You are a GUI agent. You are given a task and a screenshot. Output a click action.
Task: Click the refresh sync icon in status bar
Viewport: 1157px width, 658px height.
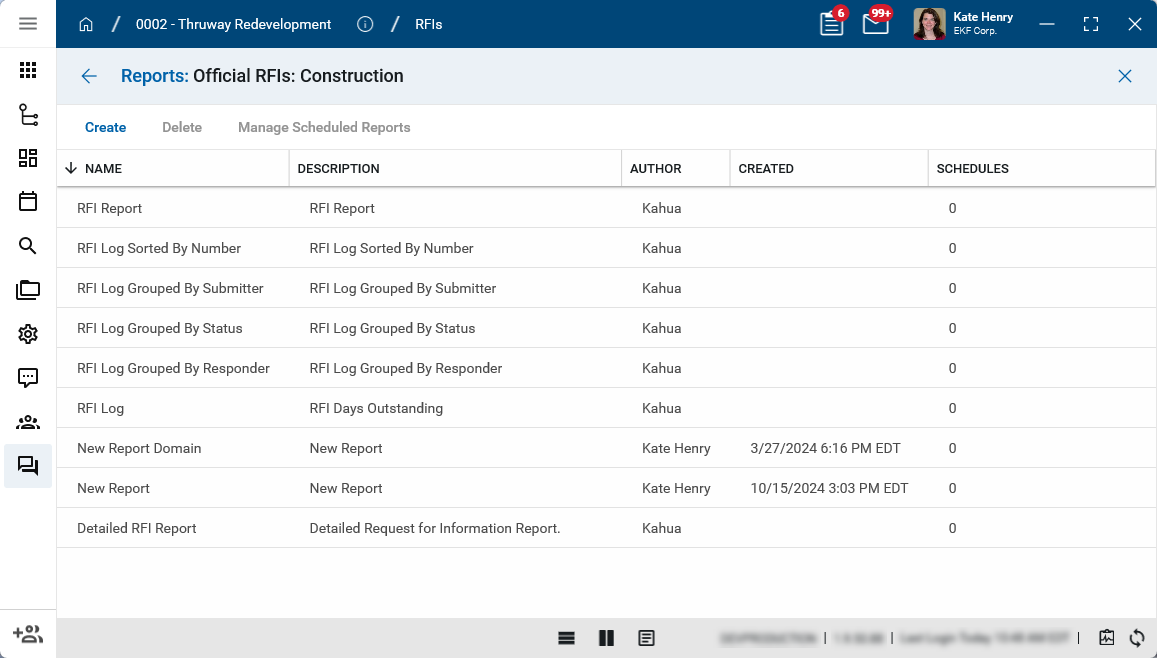coord(1137,638)
